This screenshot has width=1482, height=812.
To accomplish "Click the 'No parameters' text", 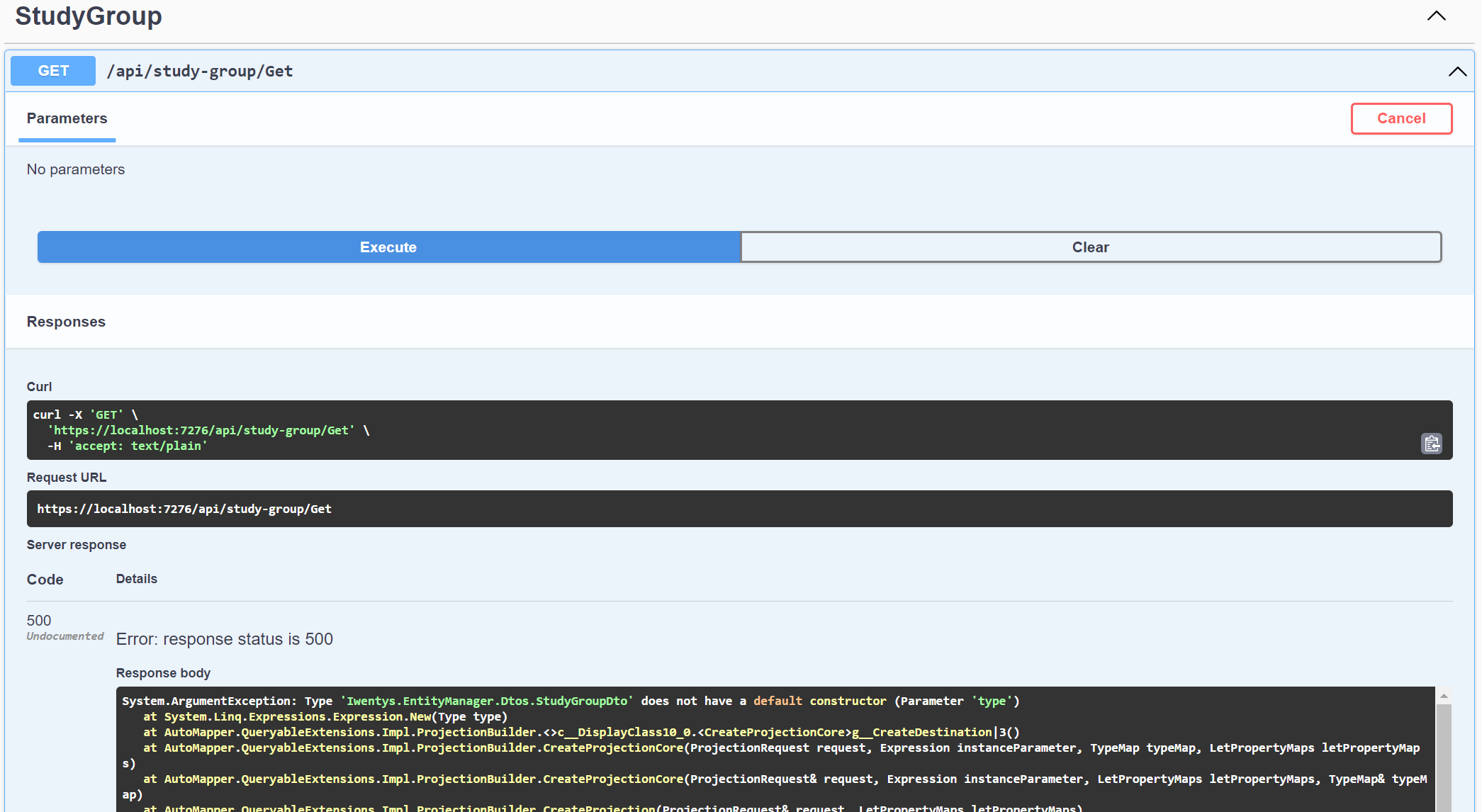I will [x=76, y=169].
